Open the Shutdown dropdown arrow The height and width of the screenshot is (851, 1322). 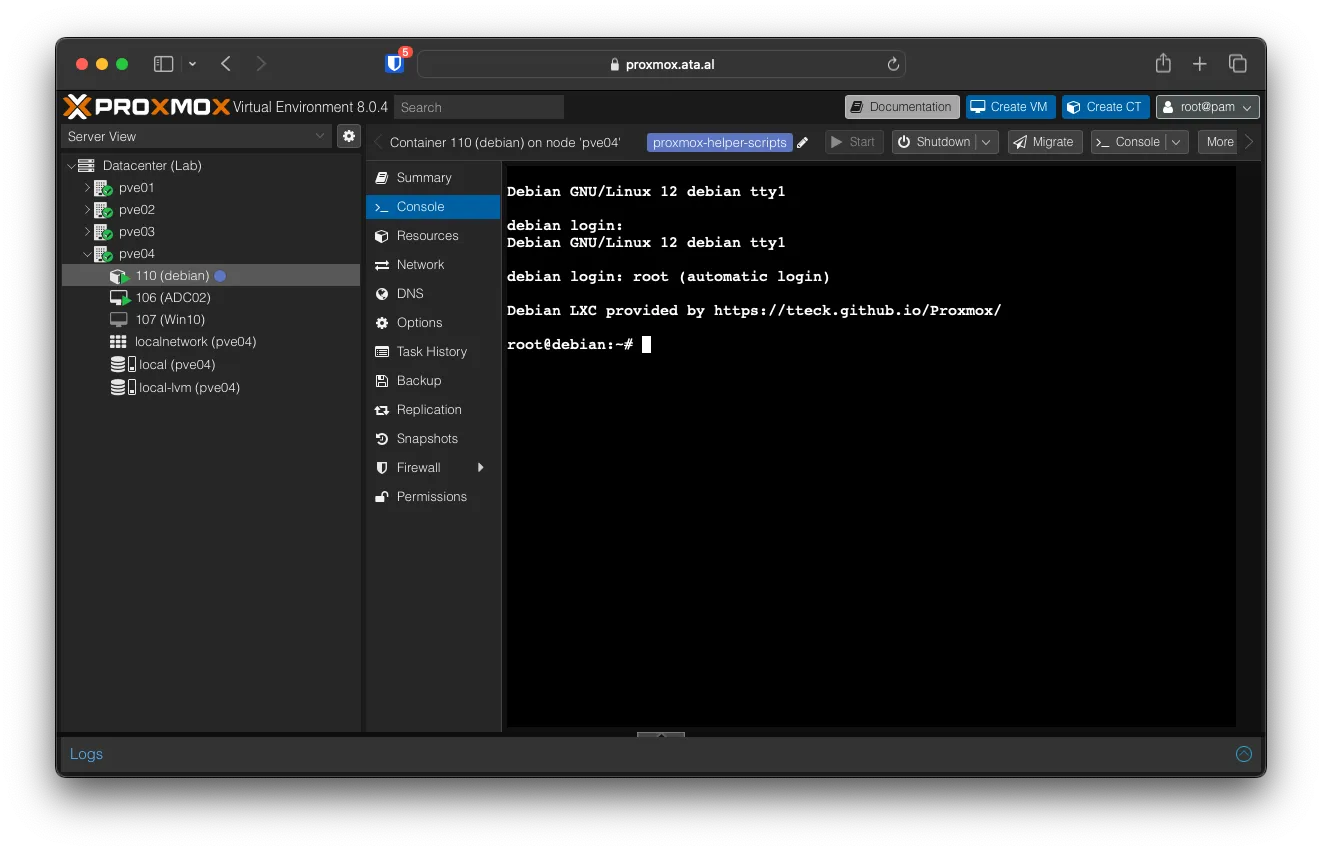[987, 142]
